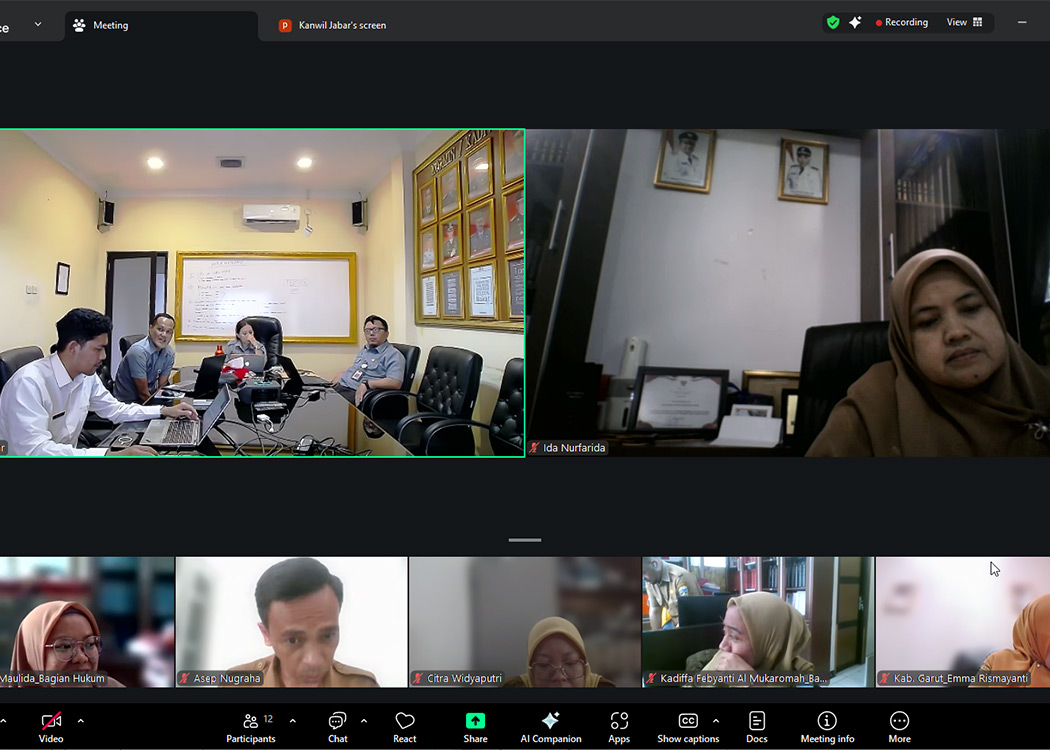Click the green encryption shield icon
Viewport: 1050px width, 750px height.
tap(833, 22)
